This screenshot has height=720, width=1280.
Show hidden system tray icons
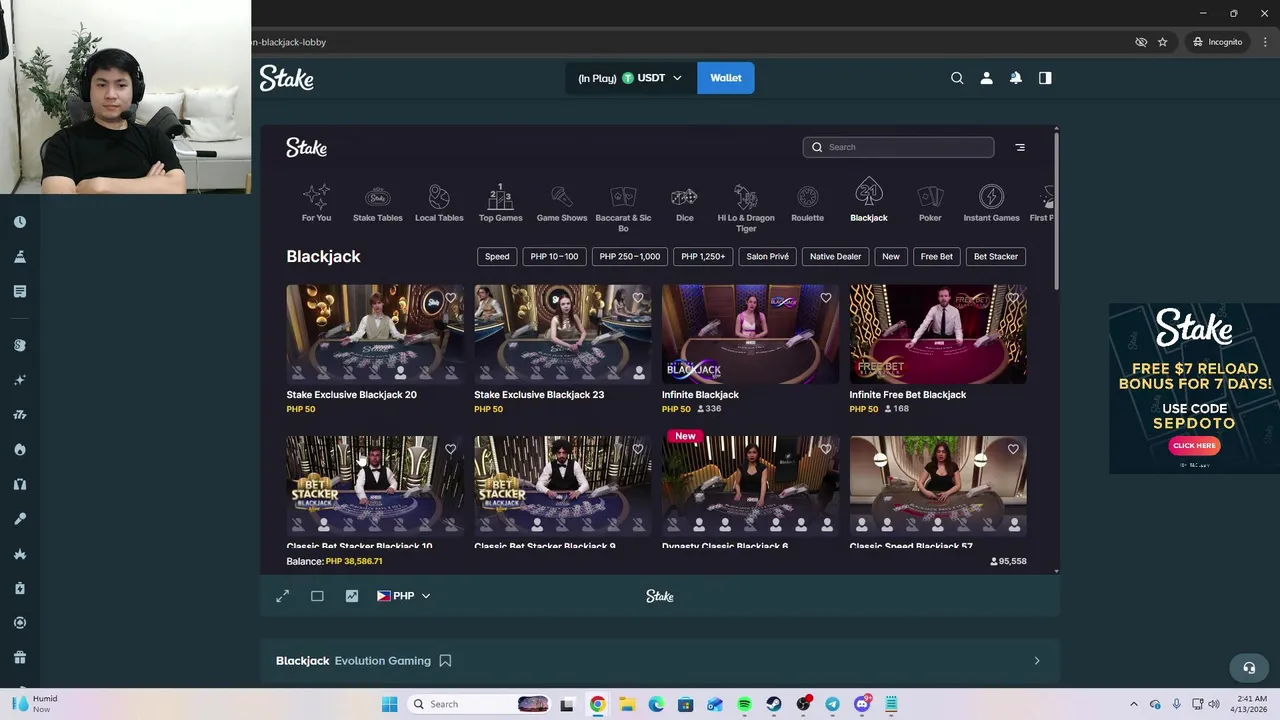1133,704
